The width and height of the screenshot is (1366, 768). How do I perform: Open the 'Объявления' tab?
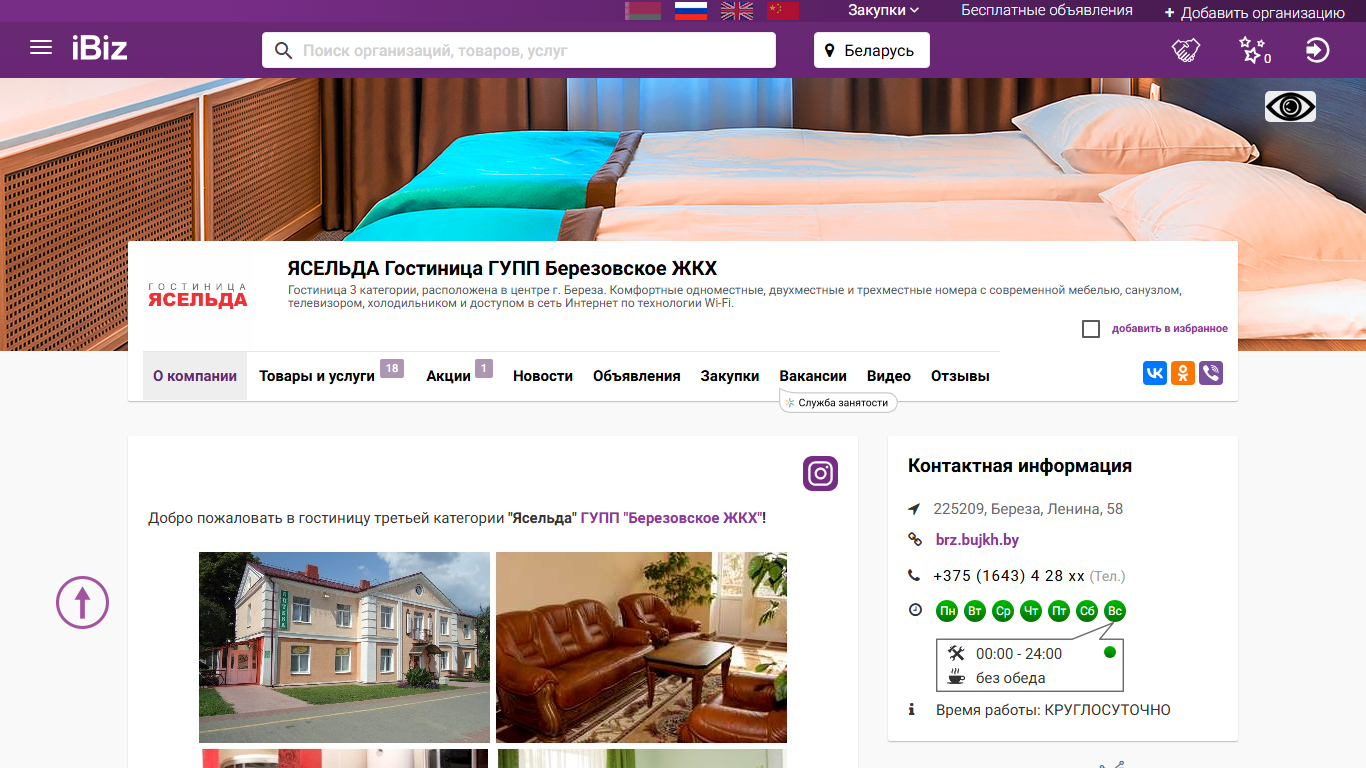pos(637,376)
